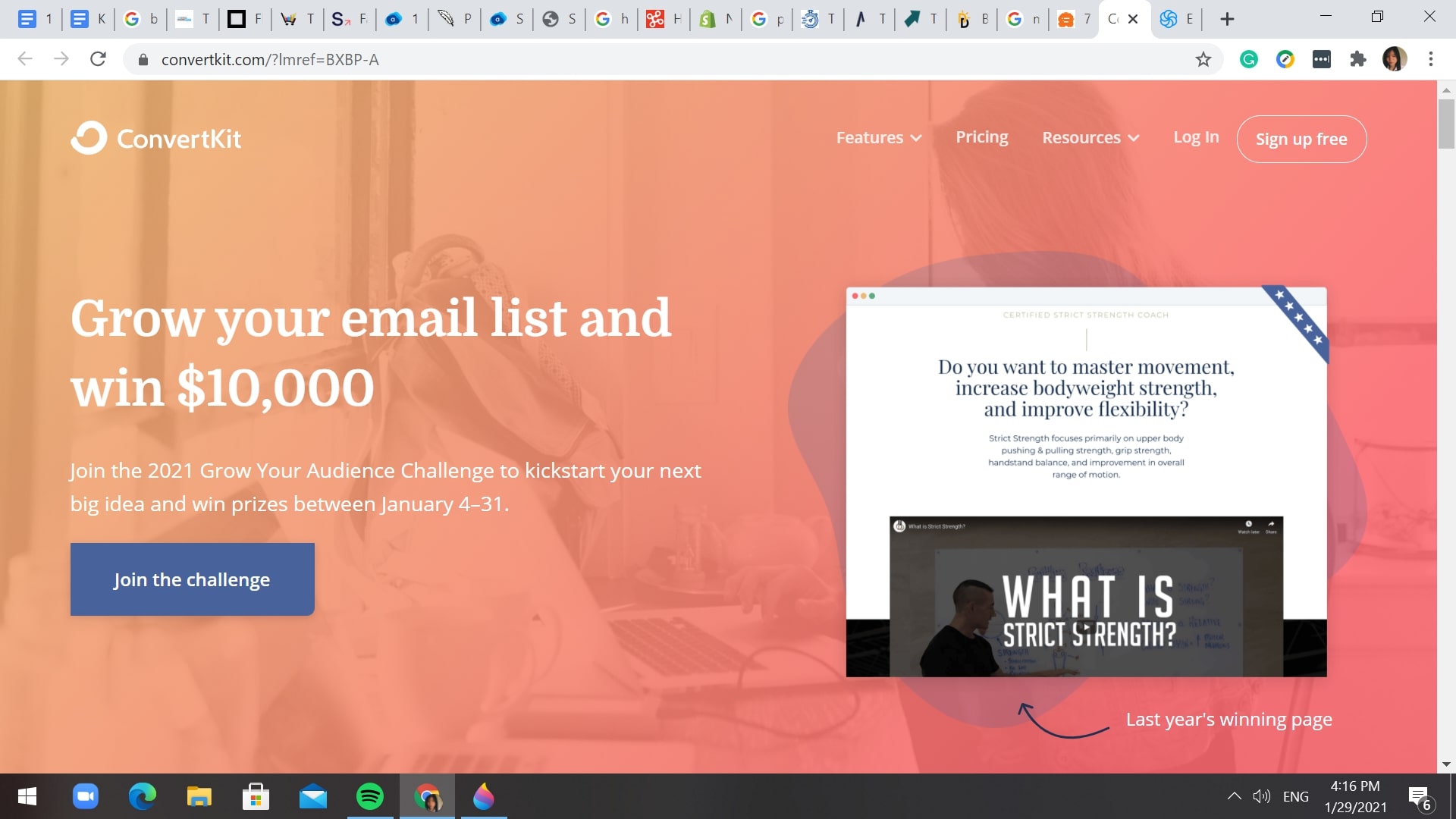
Task: Open the Spotify app from taskbar
Action: click(369, 796)
